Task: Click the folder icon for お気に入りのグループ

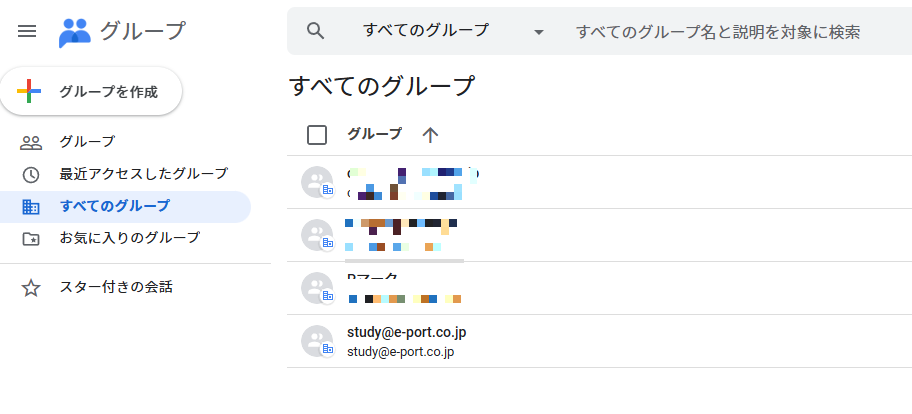Action: pos(31,239)
